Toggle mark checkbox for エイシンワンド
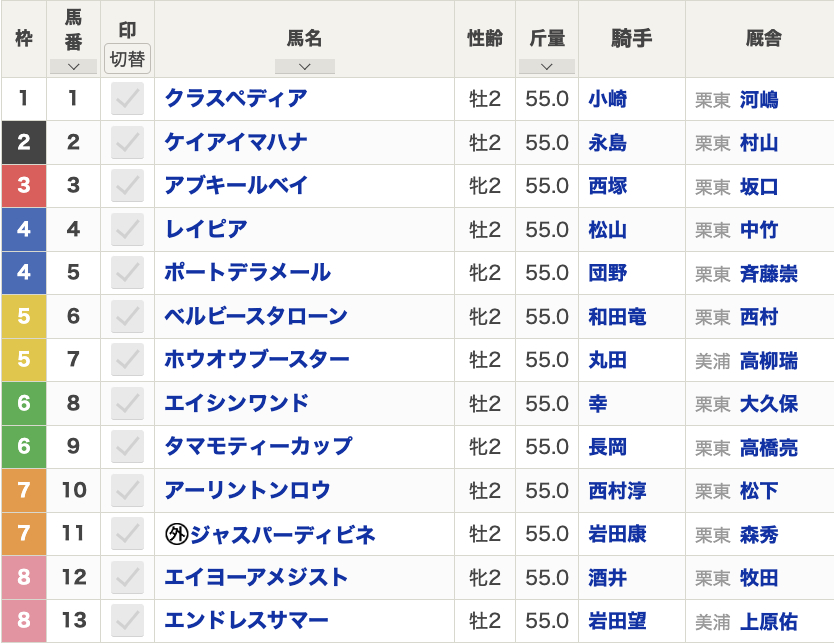The width and height of the screenshot is (834, 644). click(x=127, y=403)
